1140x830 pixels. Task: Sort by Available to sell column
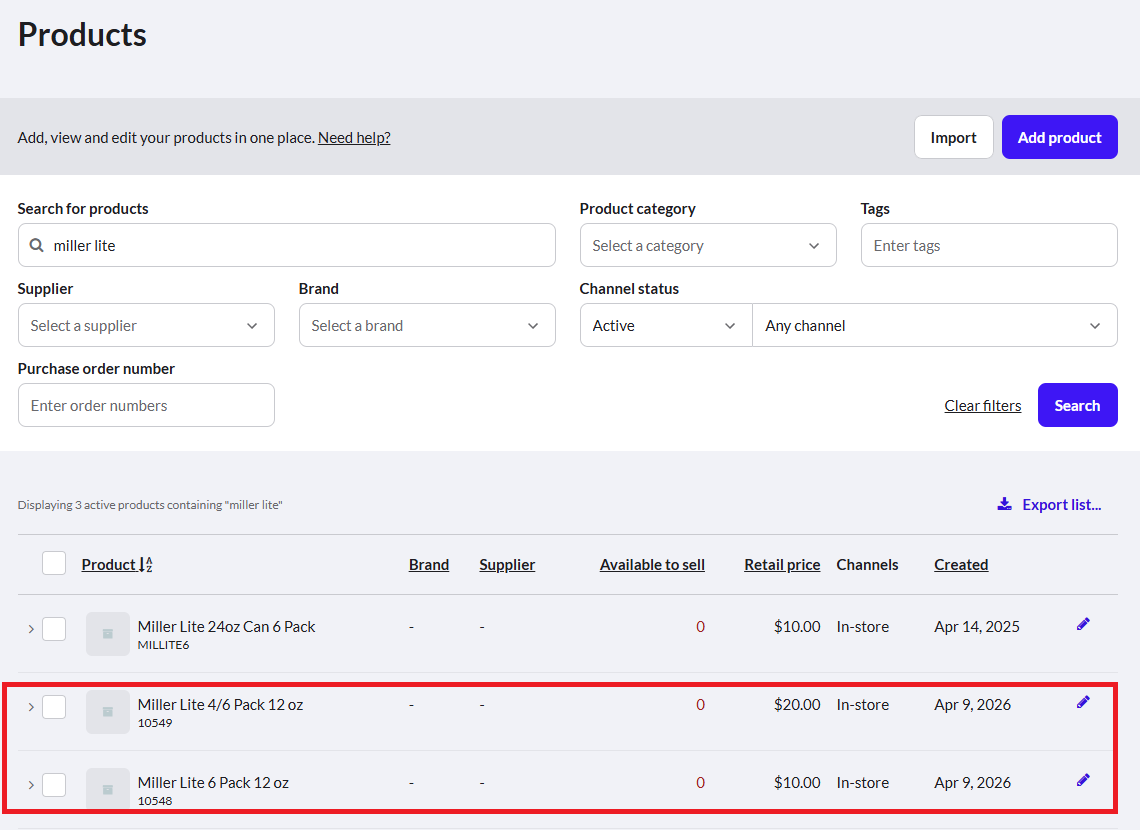(652, 565)
